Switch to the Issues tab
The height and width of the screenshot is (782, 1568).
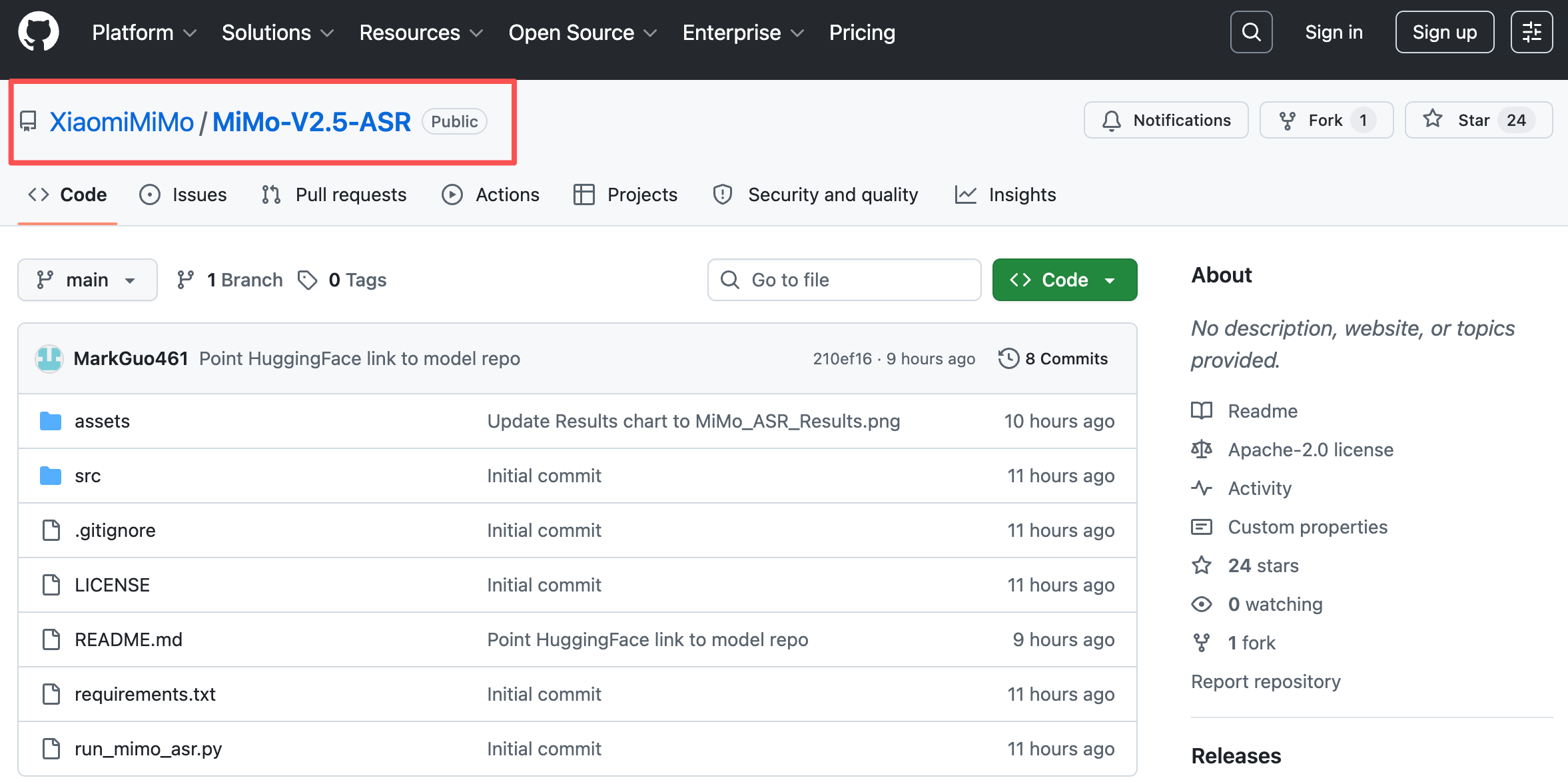[x=183, y=195]
